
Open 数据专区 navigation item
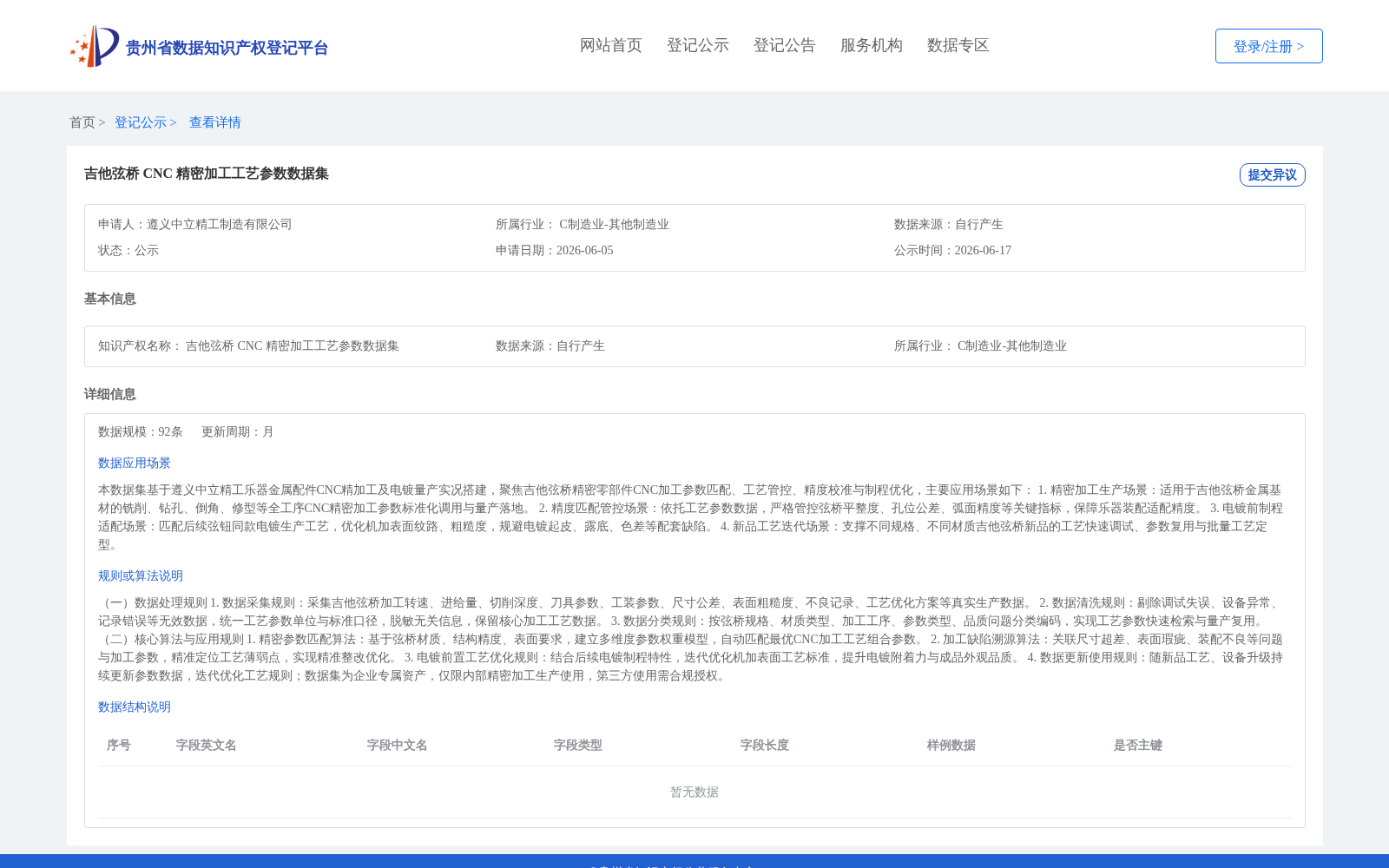958,45
